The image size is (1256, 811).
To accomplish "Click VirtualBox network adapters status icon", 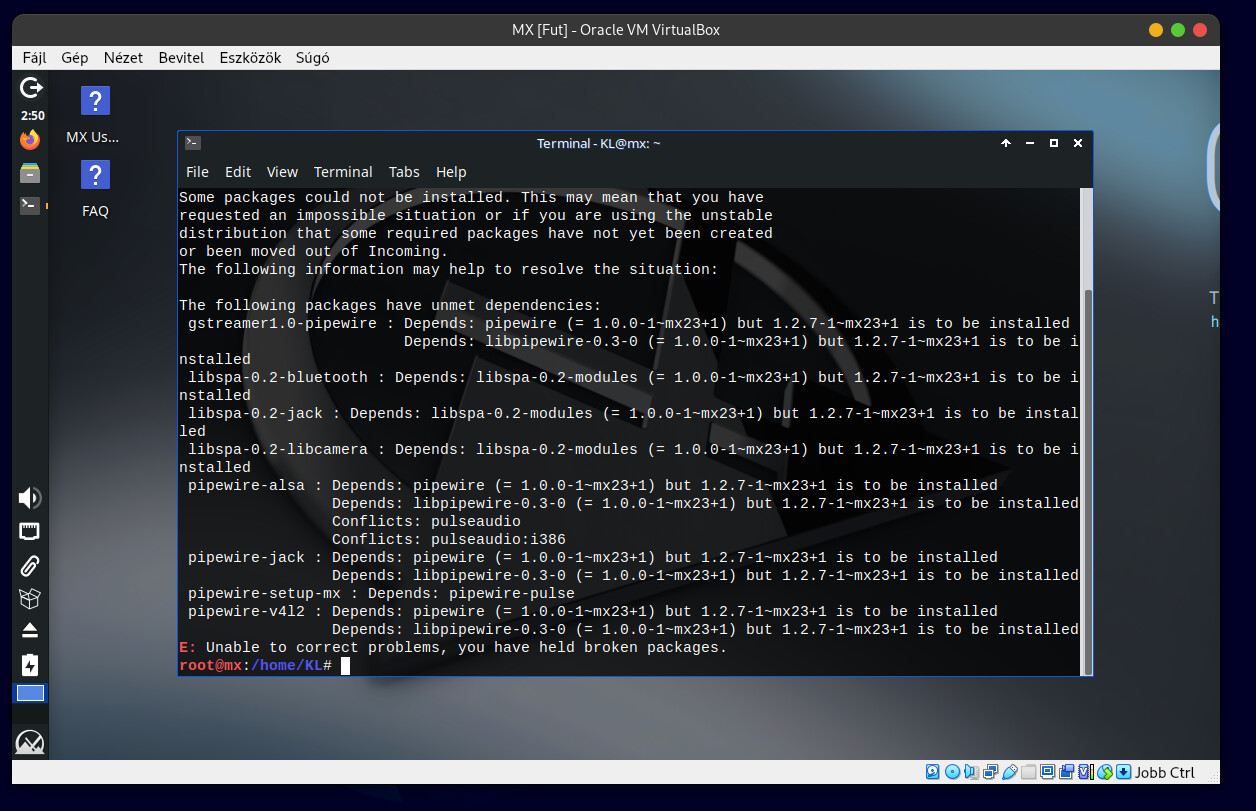I will [990, 772].
